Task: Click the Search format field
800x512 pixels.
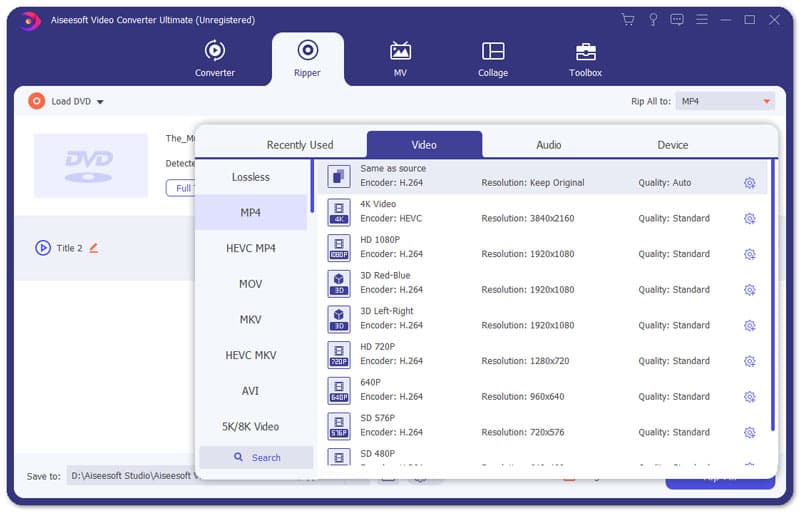Action: coord(256,458)
